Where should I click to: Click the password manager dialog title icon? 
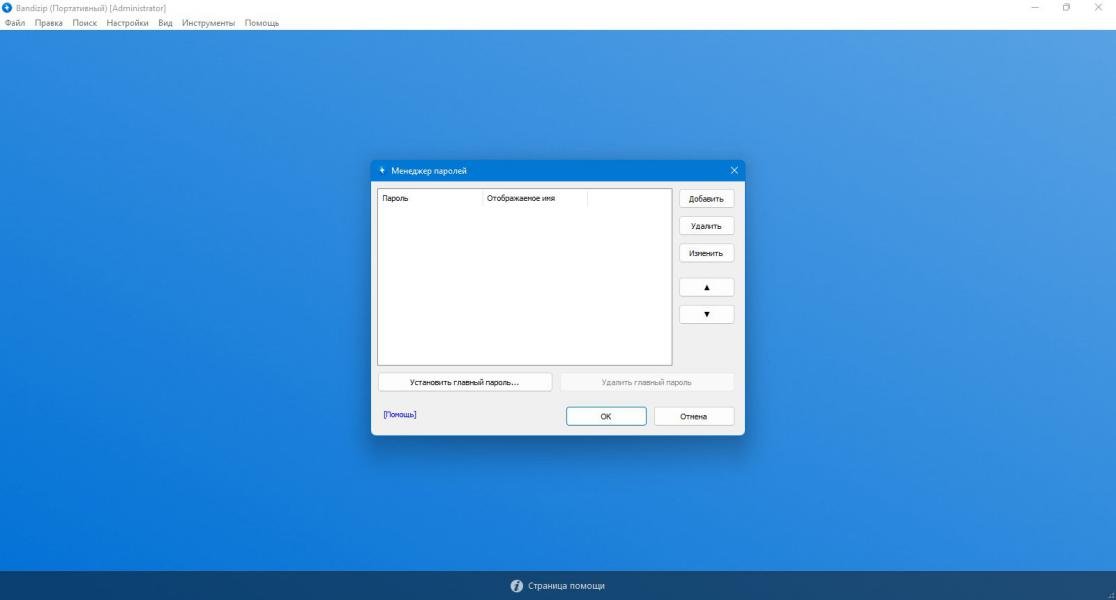pyautogui.click(x=382, y=170)
